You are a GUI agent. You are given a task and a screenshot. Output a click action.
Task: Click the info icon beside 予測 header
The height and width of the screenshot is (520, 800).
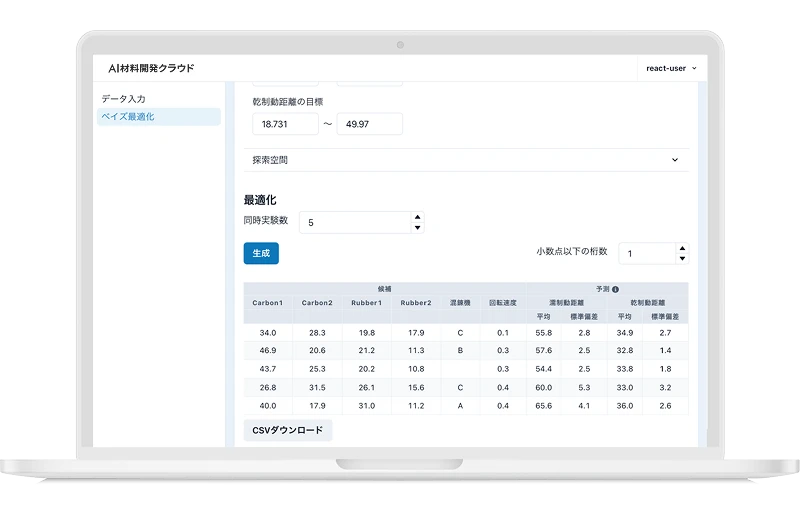(x=615, y=289)
